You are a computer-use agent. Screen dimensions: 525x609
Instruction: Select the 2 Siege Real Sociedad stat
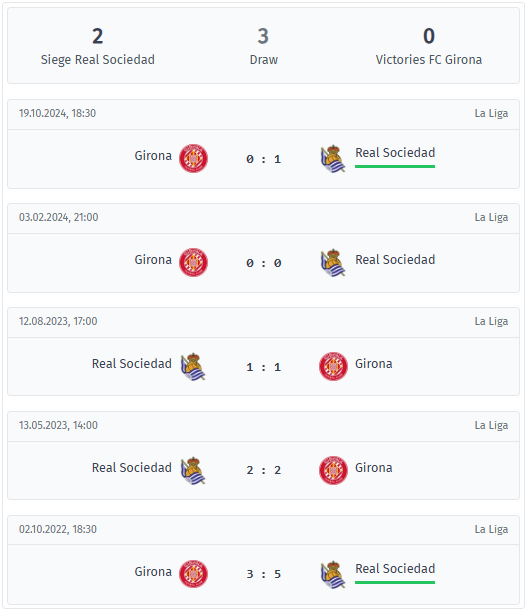pyautogui.click(x=97, y=47)
